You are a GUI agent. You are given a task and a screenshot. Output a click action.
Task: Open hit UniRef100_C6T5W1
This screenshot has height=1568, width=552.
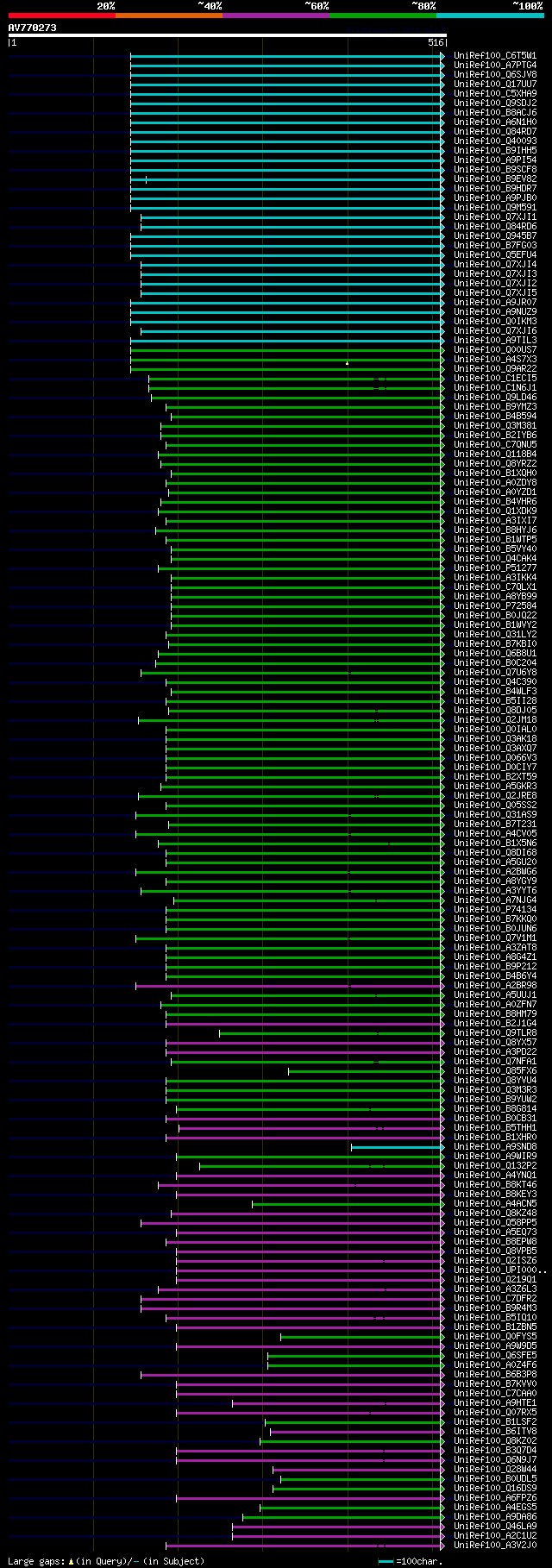[x=495, y=56]
